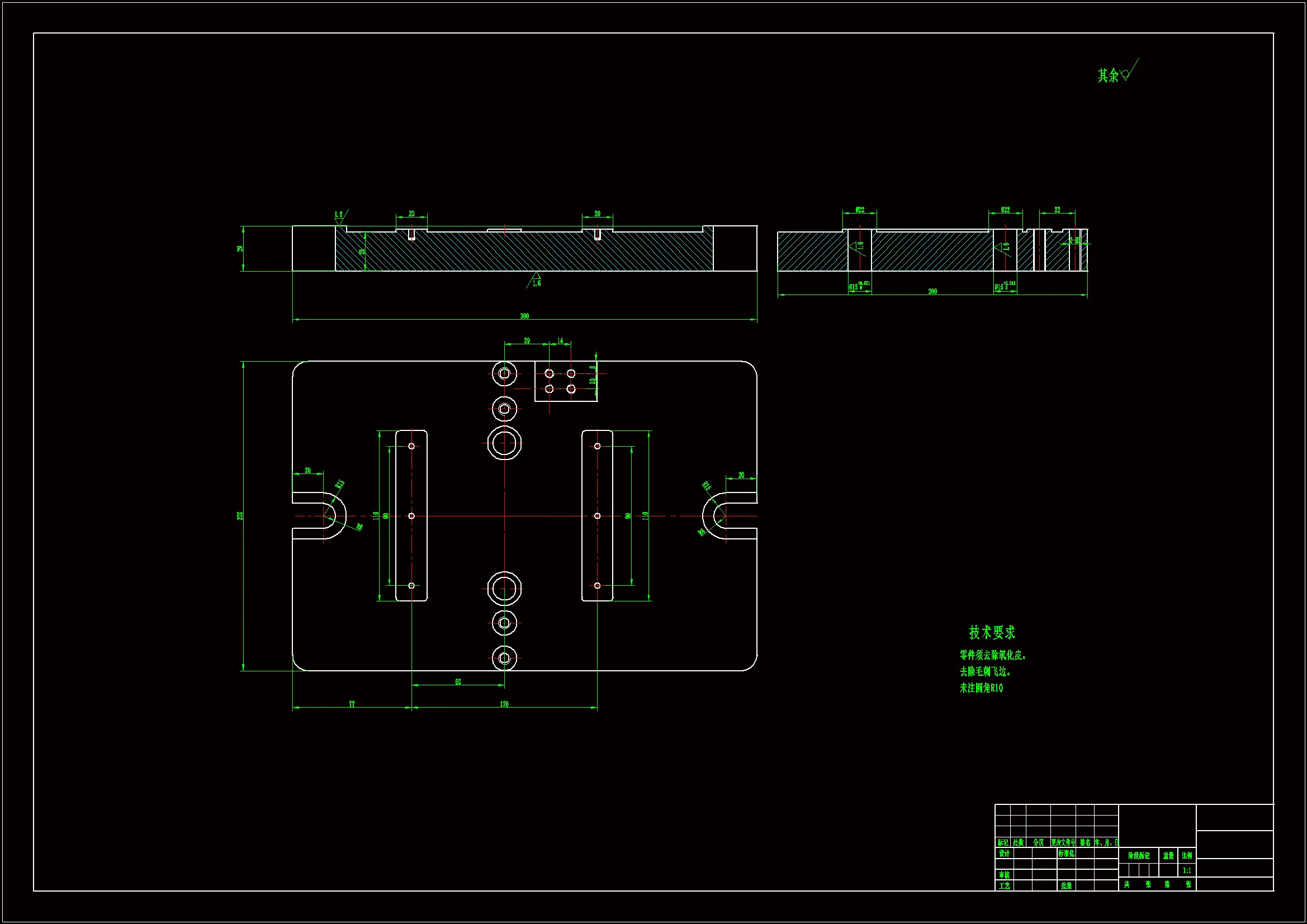Select the 设计 cell in the title block

point(1004,854)
